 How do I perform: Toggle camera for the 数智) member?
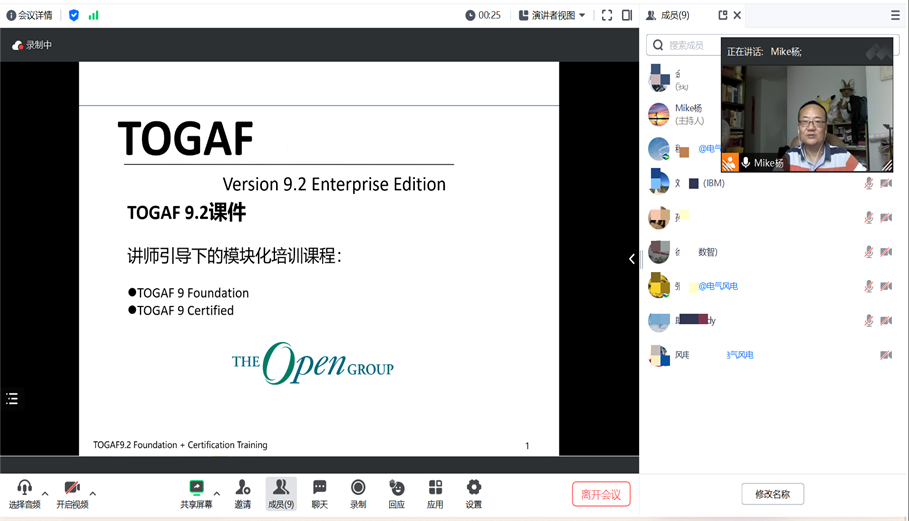pyautogui.click(x=886, y=252)
